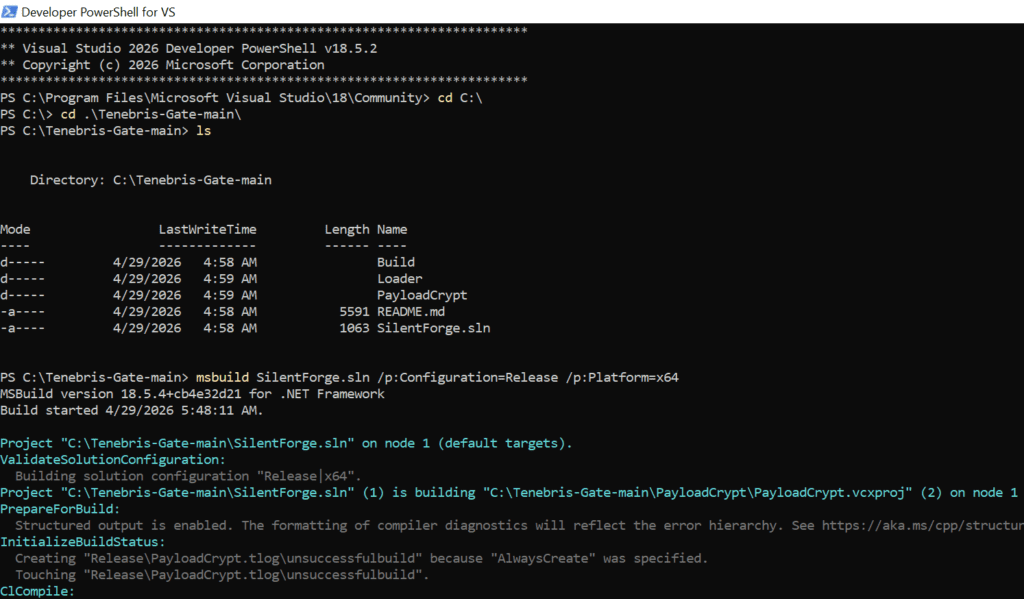Screen dimensions: 1024x599
Task: Click the 'msbuild' command word
Action: click(x=222, y=378)
